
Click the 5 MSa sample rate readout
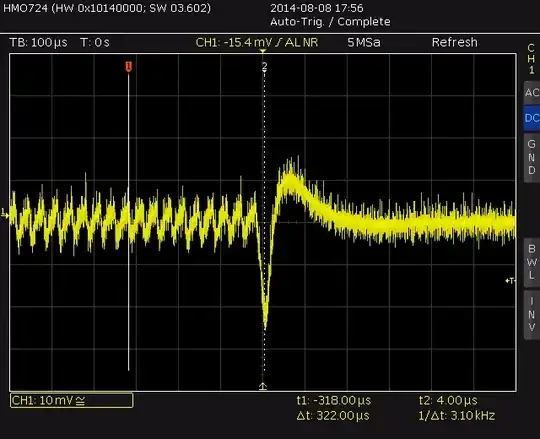pos(364,43)
